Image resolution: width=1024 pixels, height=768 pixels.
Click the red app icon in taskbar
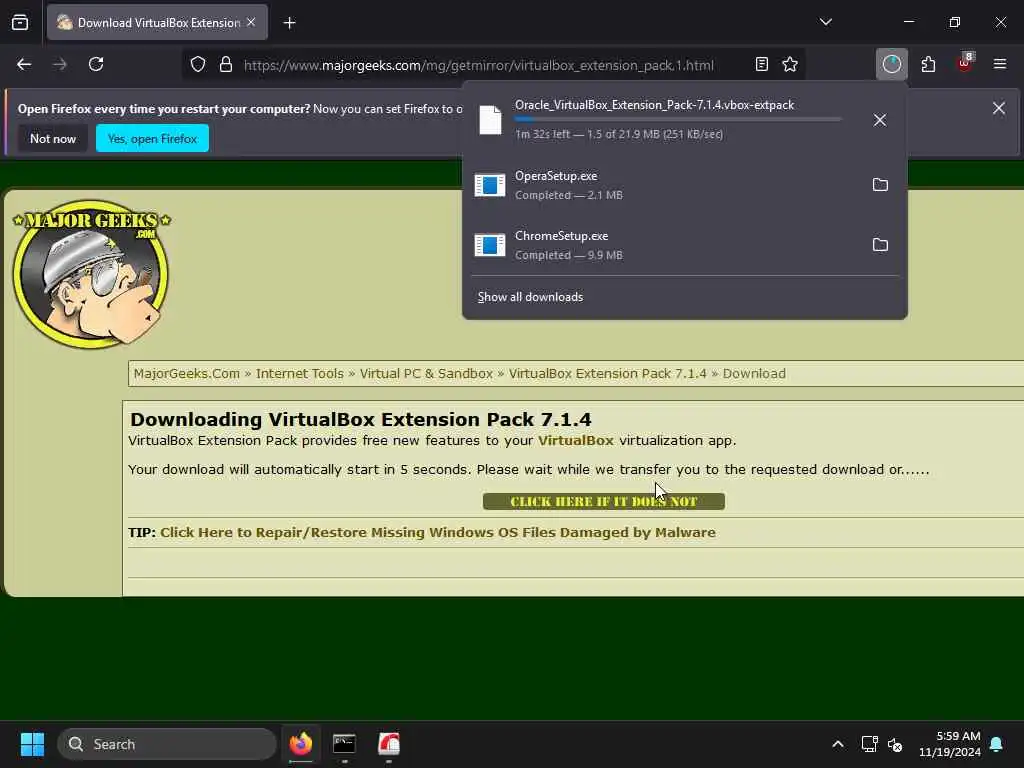tap(389, 744)
